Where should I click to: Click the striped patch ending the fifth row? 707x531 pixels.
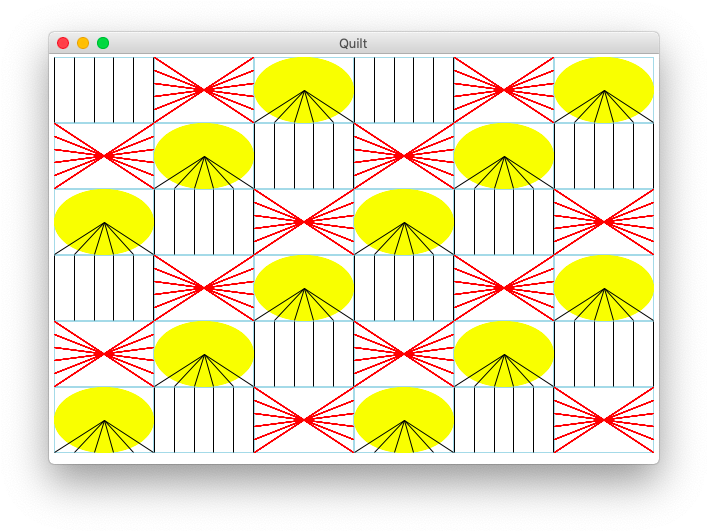[604, 354]
